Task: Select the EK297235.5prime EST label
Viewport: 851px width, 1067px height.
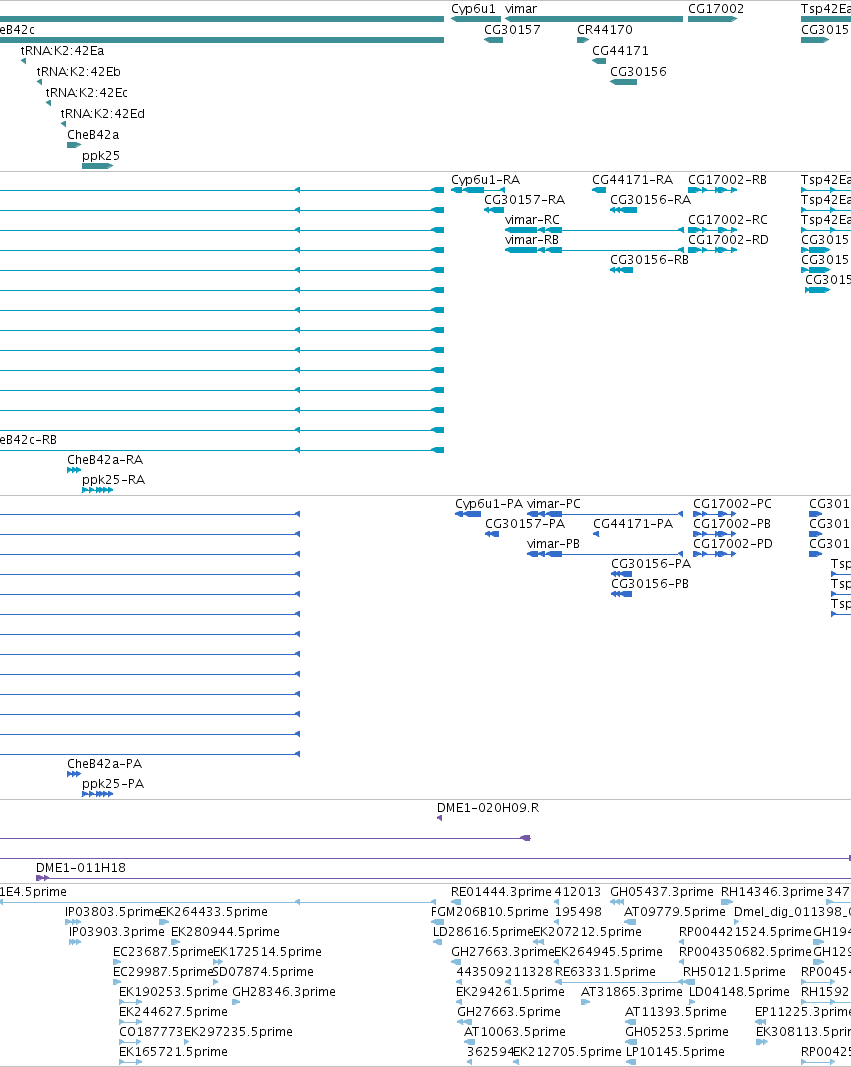Action: tap(238, 1032)
